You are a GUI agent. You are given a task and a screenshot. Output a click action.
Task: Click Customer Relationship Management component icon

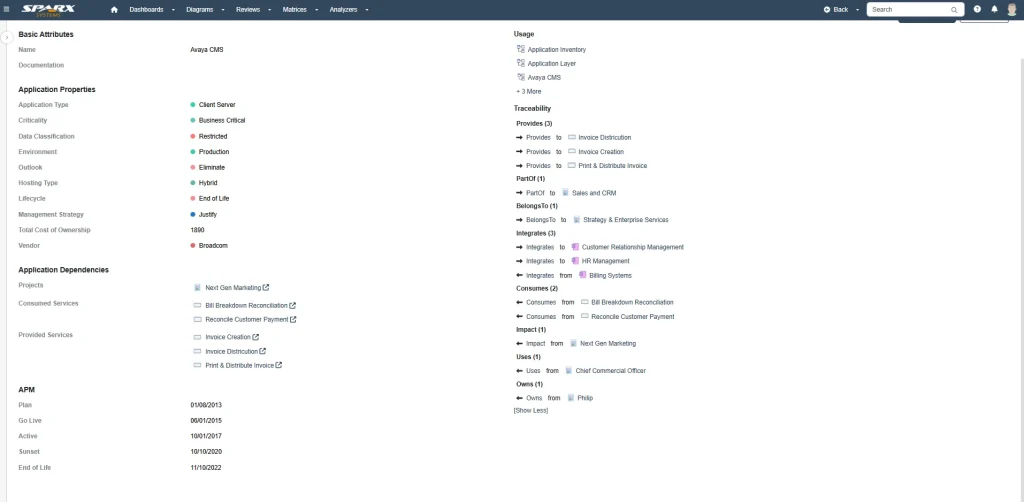click(x=575, y=247)
